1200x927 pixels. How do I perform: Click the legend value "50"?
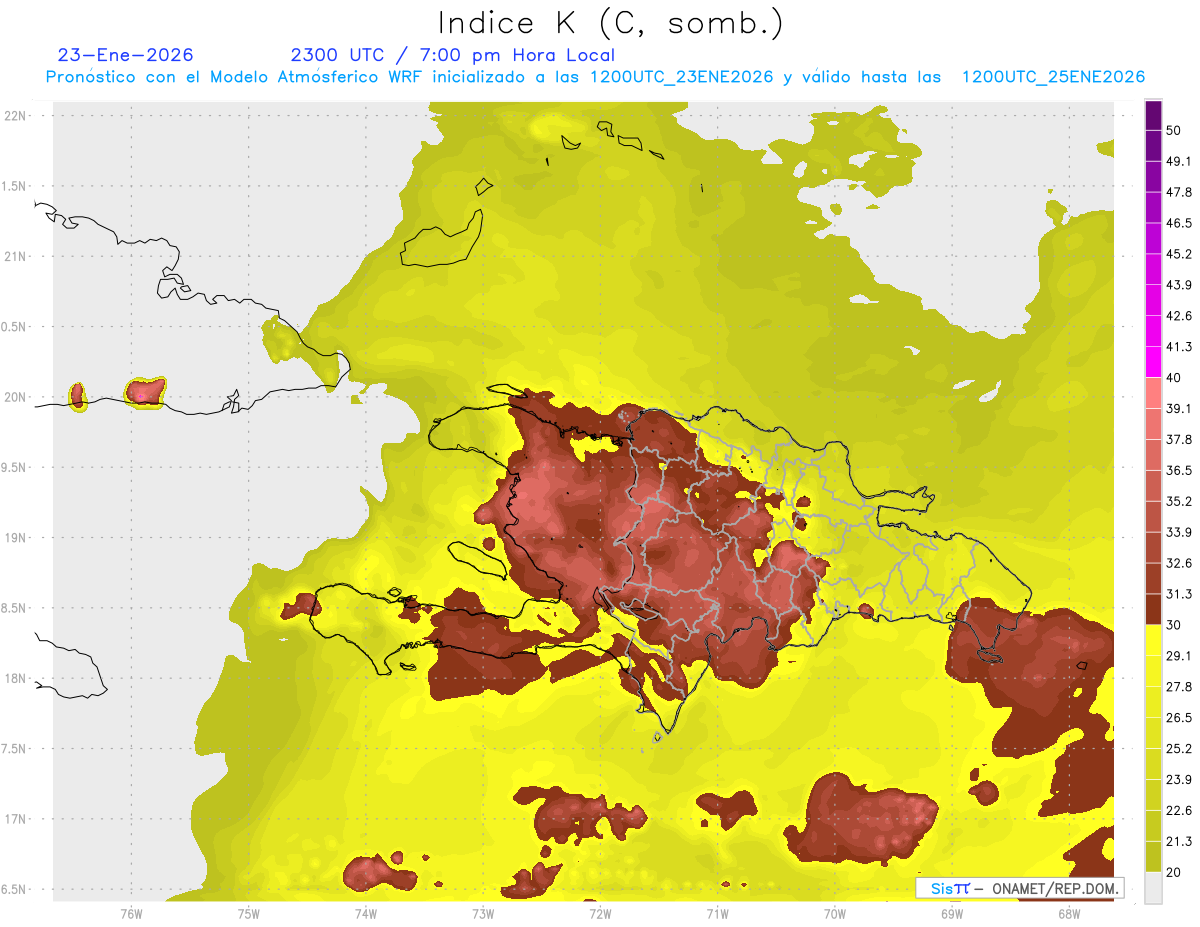[x=1175, y=130]
